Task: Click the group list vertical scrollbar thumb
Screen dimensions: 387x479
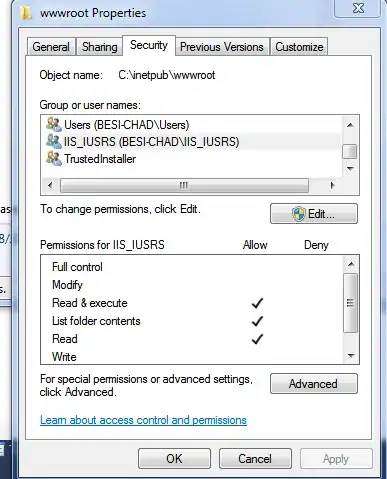Action: point(350,152)
